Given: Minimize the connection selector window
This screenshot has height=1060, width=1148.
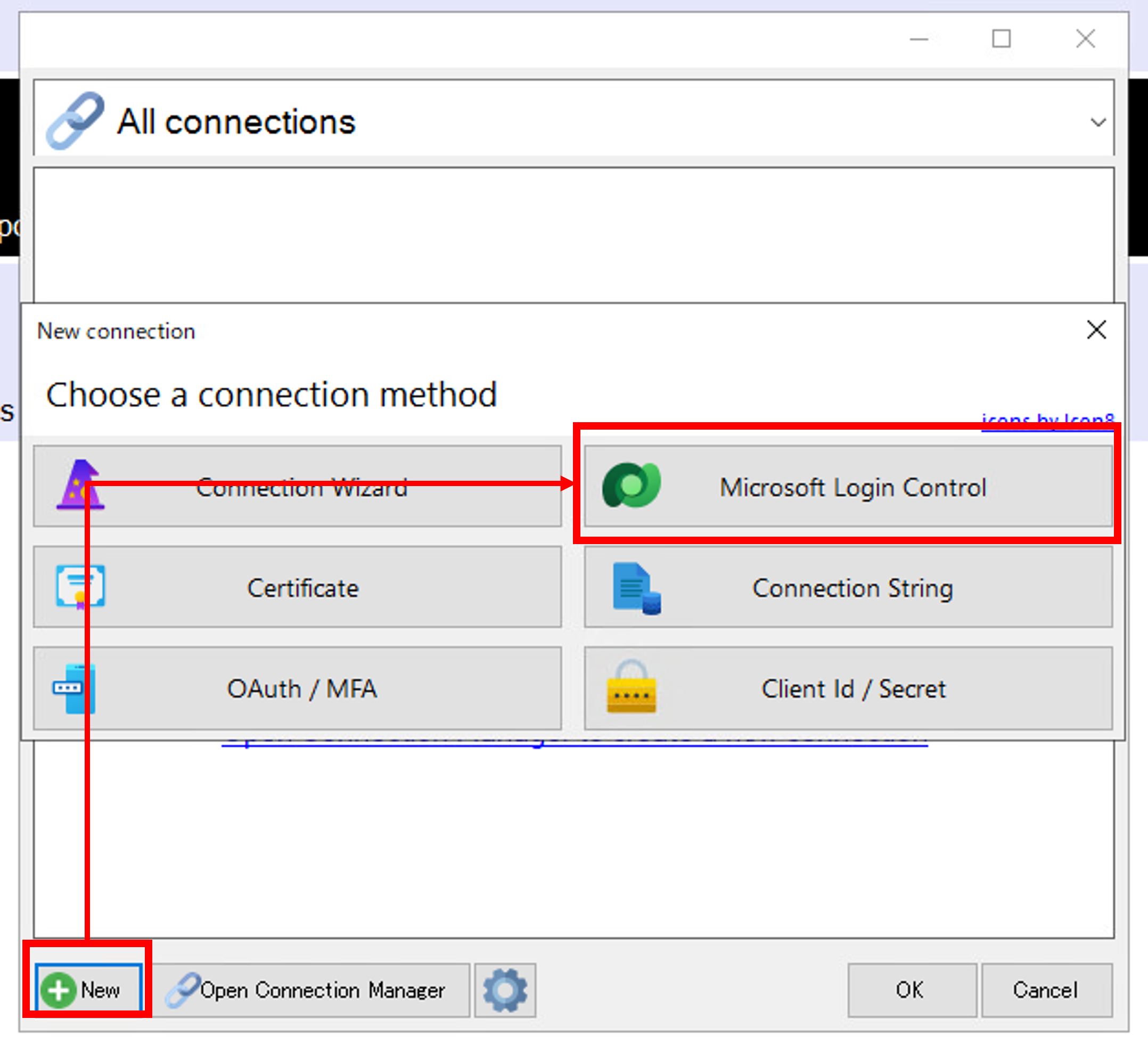Looking at the screenshot, I should pyautogui.click(x=919, y=38).
